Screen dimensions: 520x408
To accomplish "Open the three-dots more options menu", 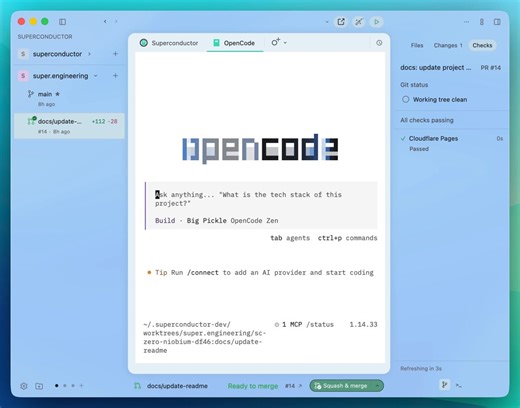I will tap(466, 22).
